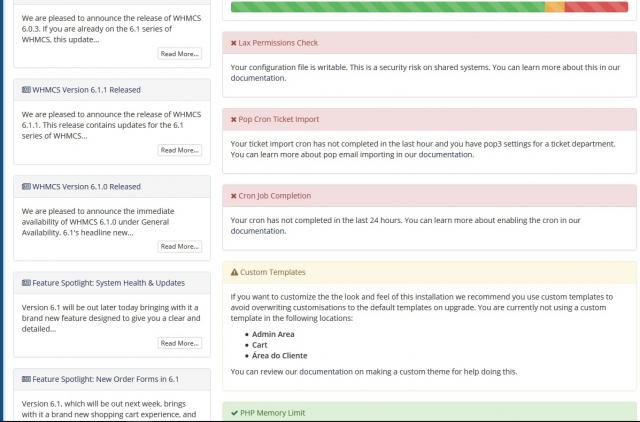Select the Lax Permissions Check heading text
640x422 pixels.
coord(278,43)
